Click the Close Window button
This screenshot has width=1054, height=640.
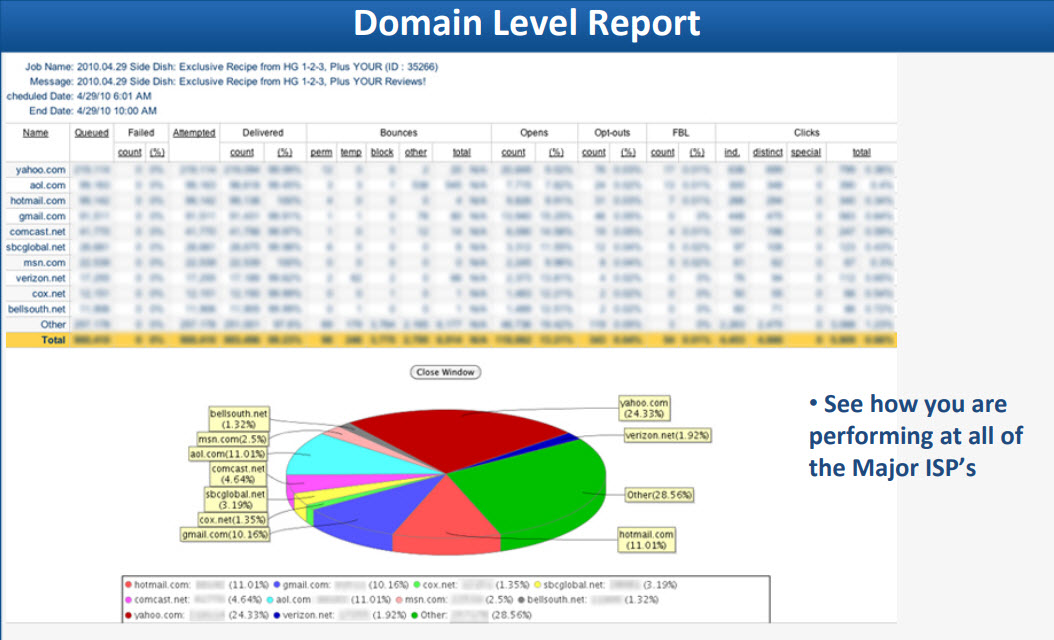446,372
